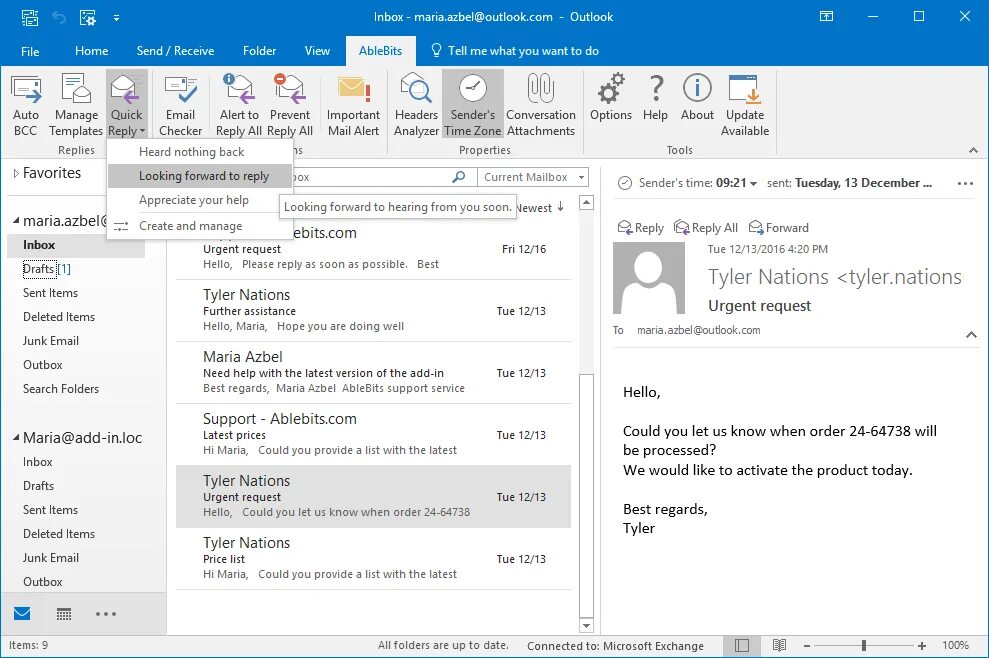Click the 100% zoom level
The image size is (989, 658).
[x=955, y=645]
